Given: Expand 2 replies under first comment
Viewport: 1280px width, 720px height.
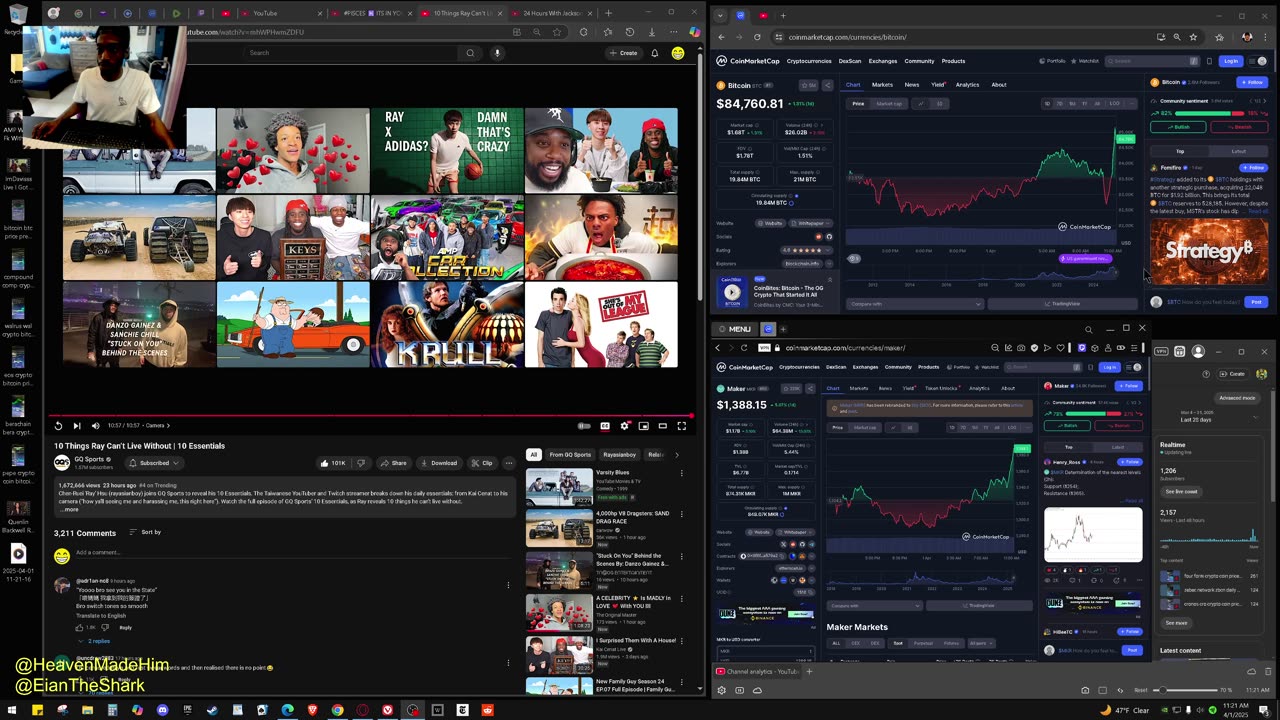Looking at the screenshot, I should pos(94,641).
